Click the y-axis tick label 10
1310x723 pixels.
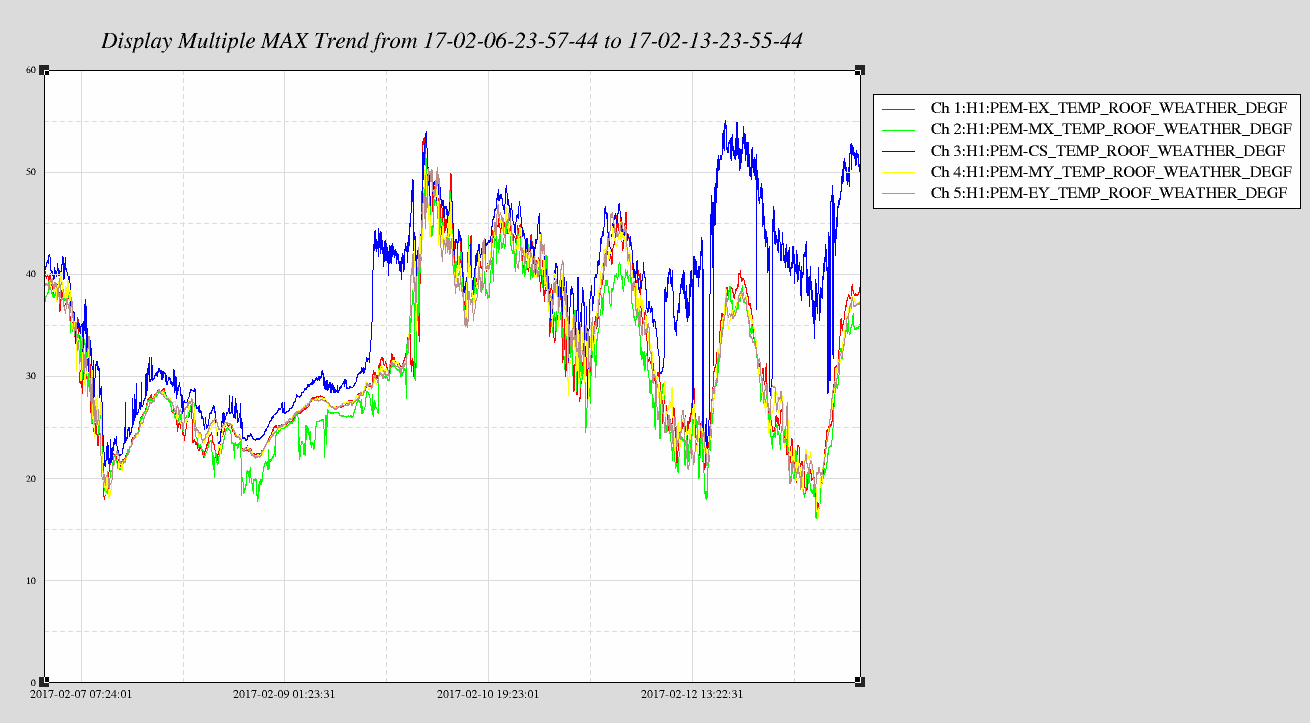click(x=31, y=580)
